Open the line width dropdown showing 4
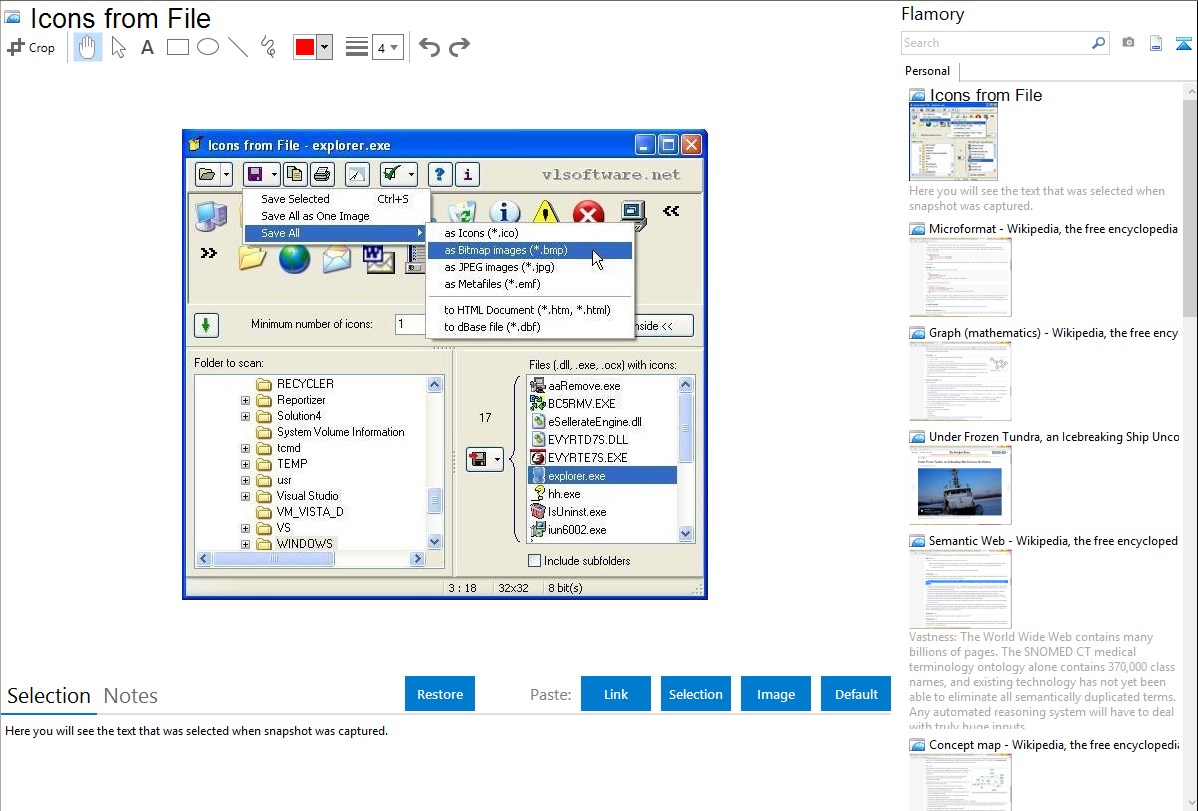The height and width of the screenshot is (811, 1198). (387, 47)
